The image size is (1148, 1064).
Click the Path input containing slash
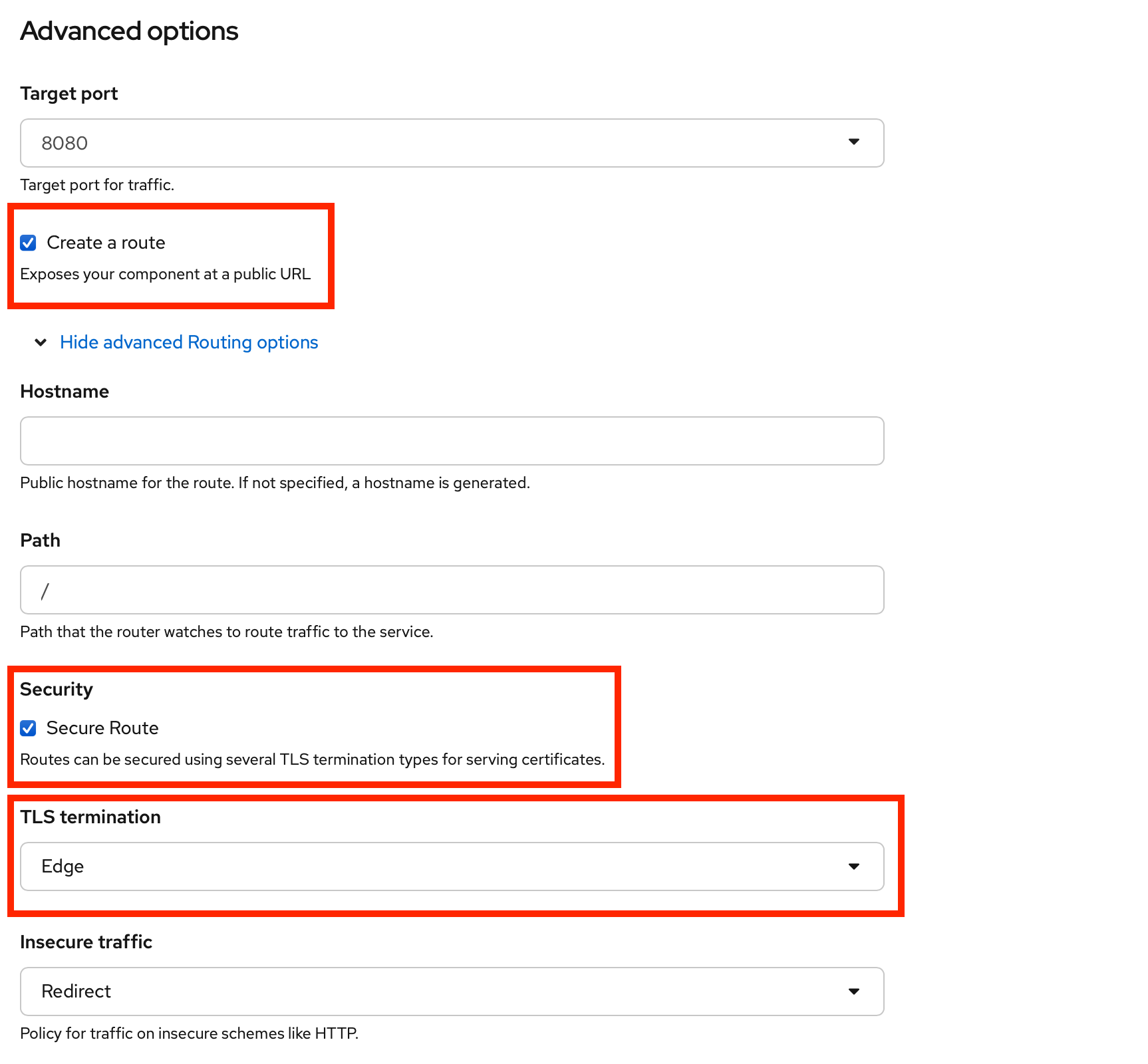452,590
